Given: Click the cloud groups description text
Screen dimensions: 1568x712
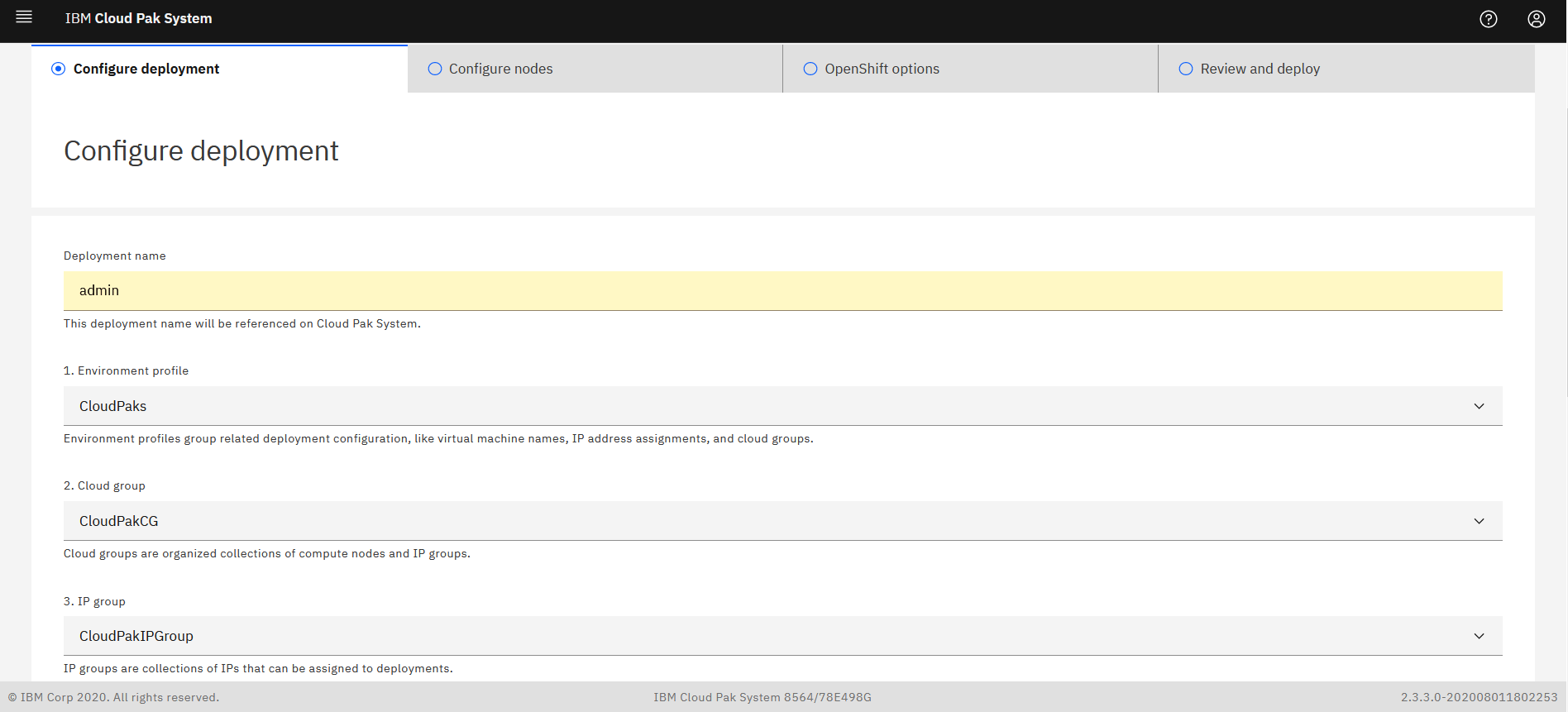Looking at the screenshot, I should click(x=267, y=553).
